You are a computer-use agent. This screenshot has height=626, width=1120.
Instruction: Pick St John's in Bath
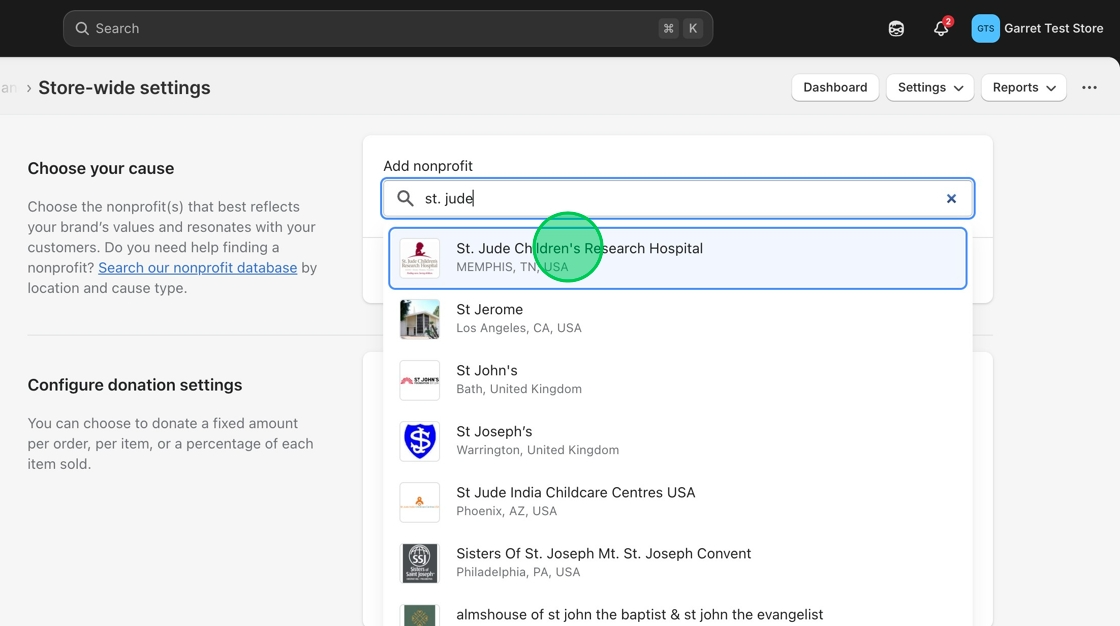point(678,379)
